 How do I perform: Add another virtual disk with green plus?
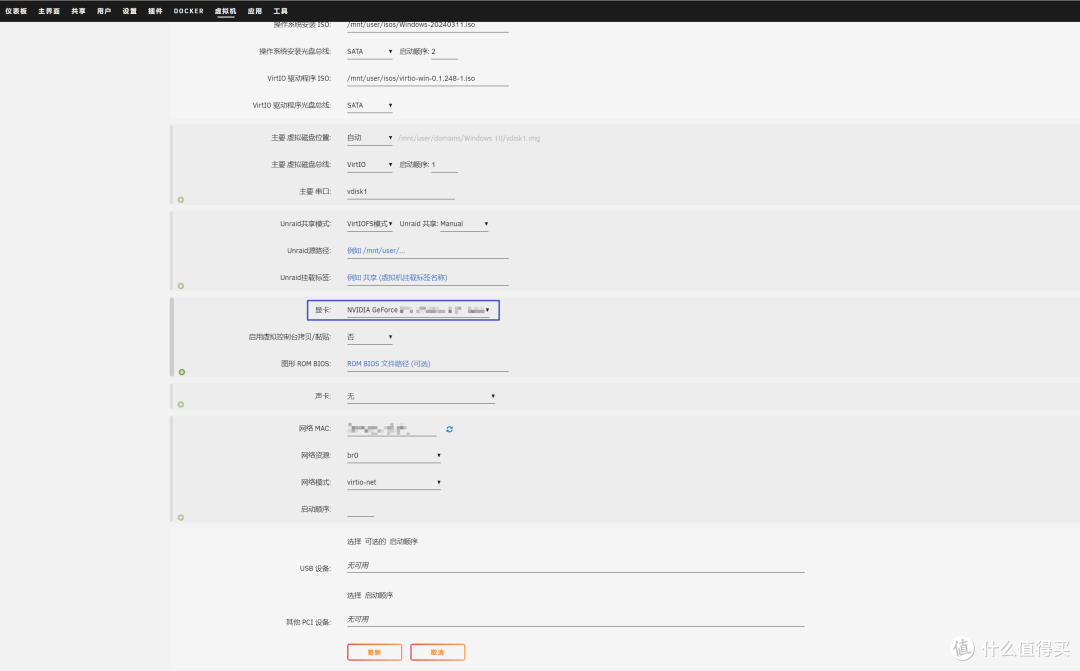point(181,200)
